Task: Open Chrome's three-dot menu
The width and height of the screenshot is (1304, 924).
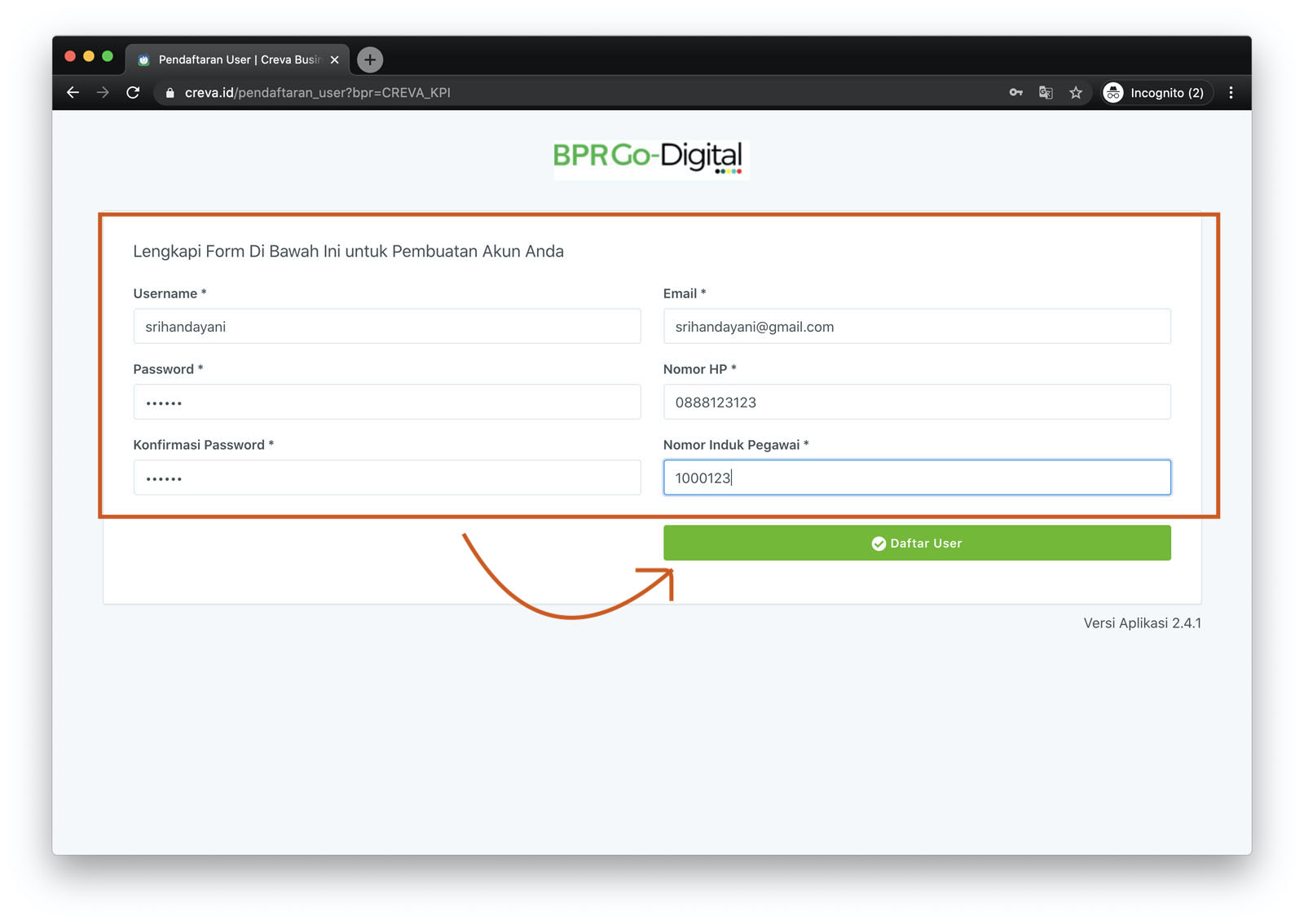Action: click(x=1231, y=93)
